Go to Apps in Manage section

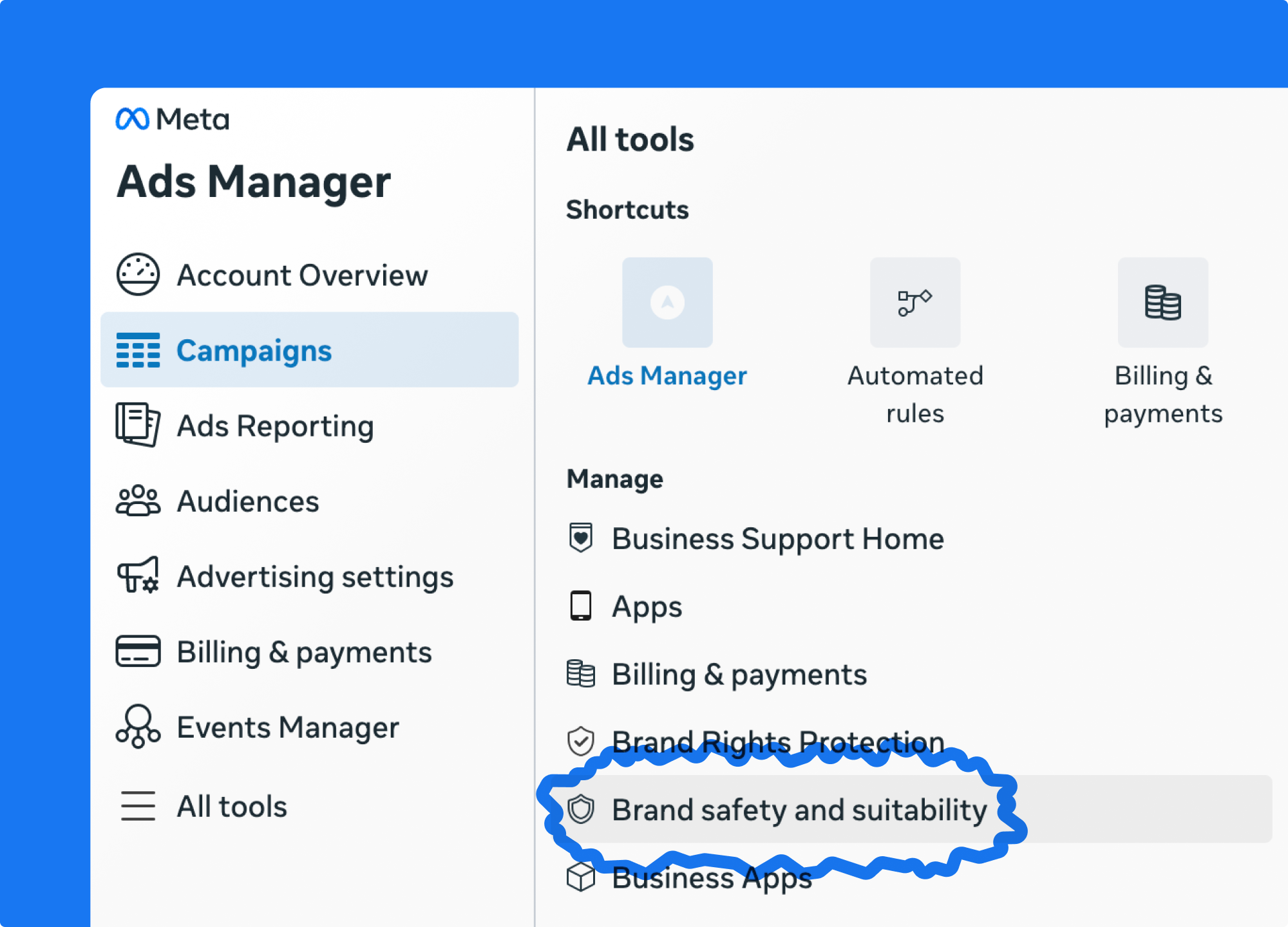647,606
